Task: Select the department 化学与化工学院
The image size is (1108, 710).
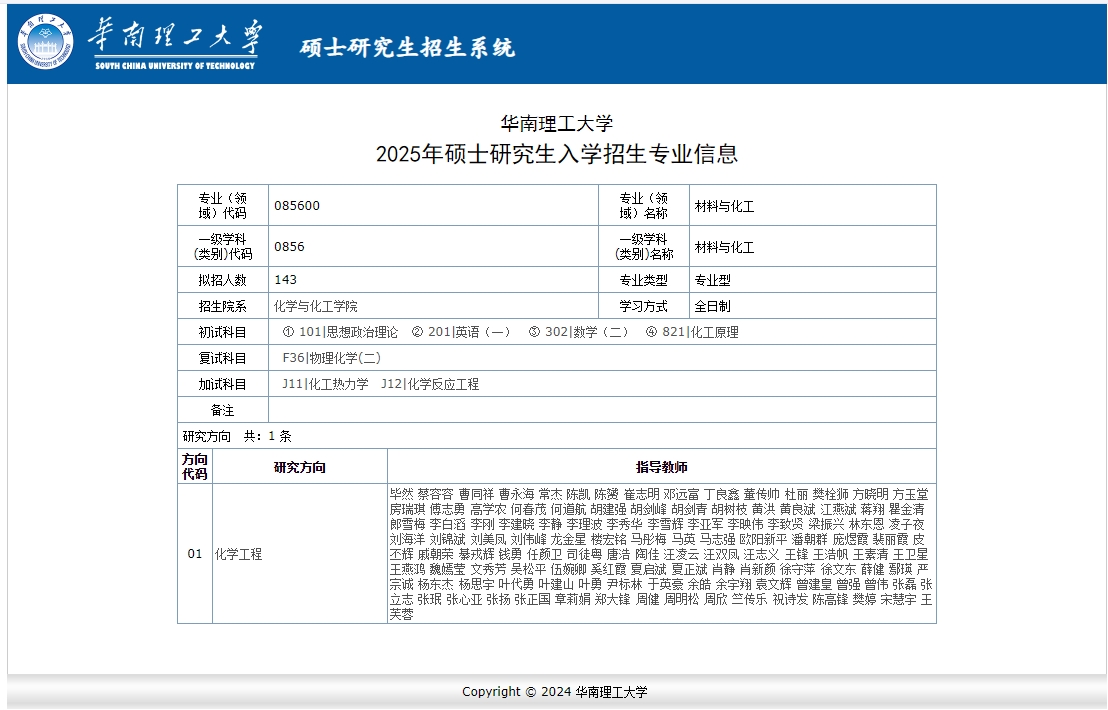Action: (x=315, y=307)
